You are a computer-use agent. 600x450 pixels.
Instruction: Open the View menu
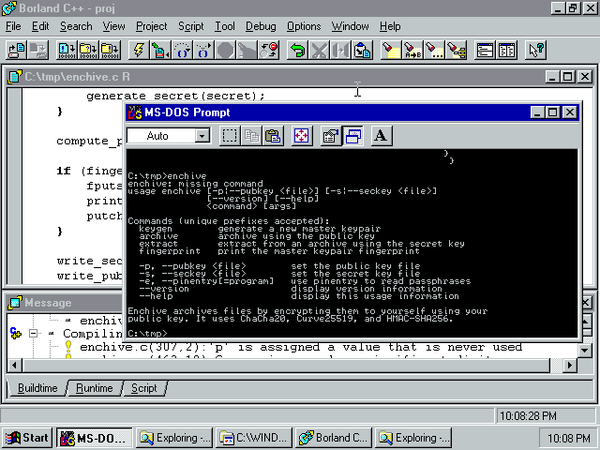pyautogui.click(x=114, y=26)
